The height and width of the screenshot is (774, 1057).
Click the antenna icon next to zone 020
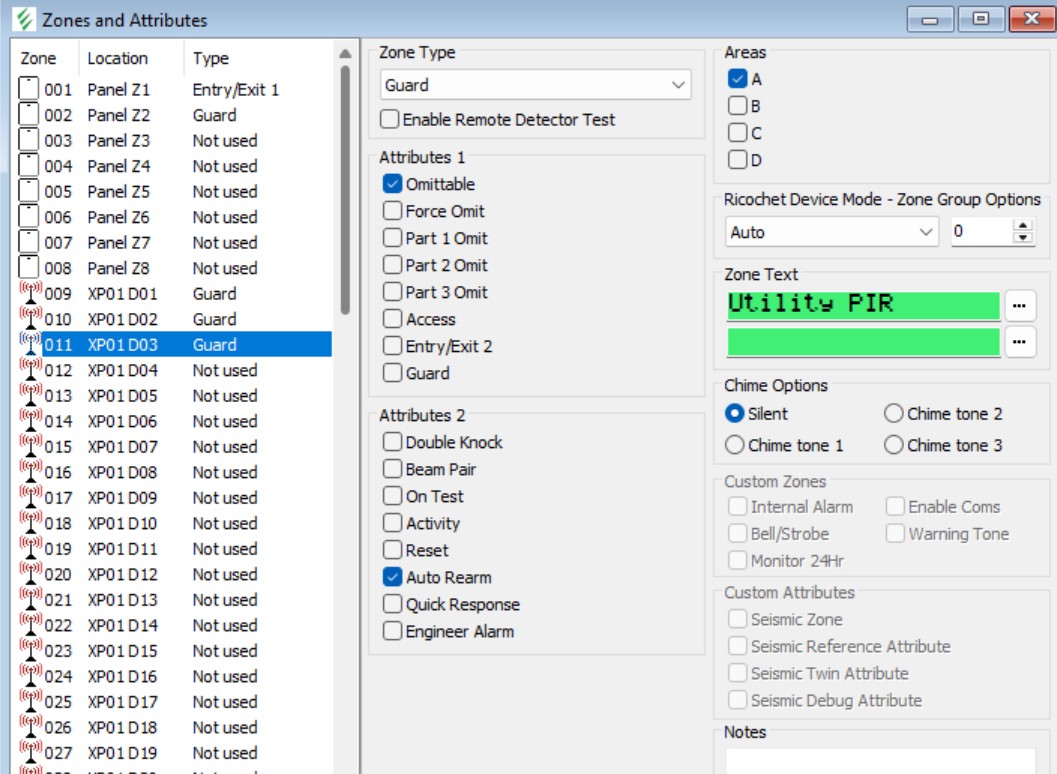click(x=30, y=574)
